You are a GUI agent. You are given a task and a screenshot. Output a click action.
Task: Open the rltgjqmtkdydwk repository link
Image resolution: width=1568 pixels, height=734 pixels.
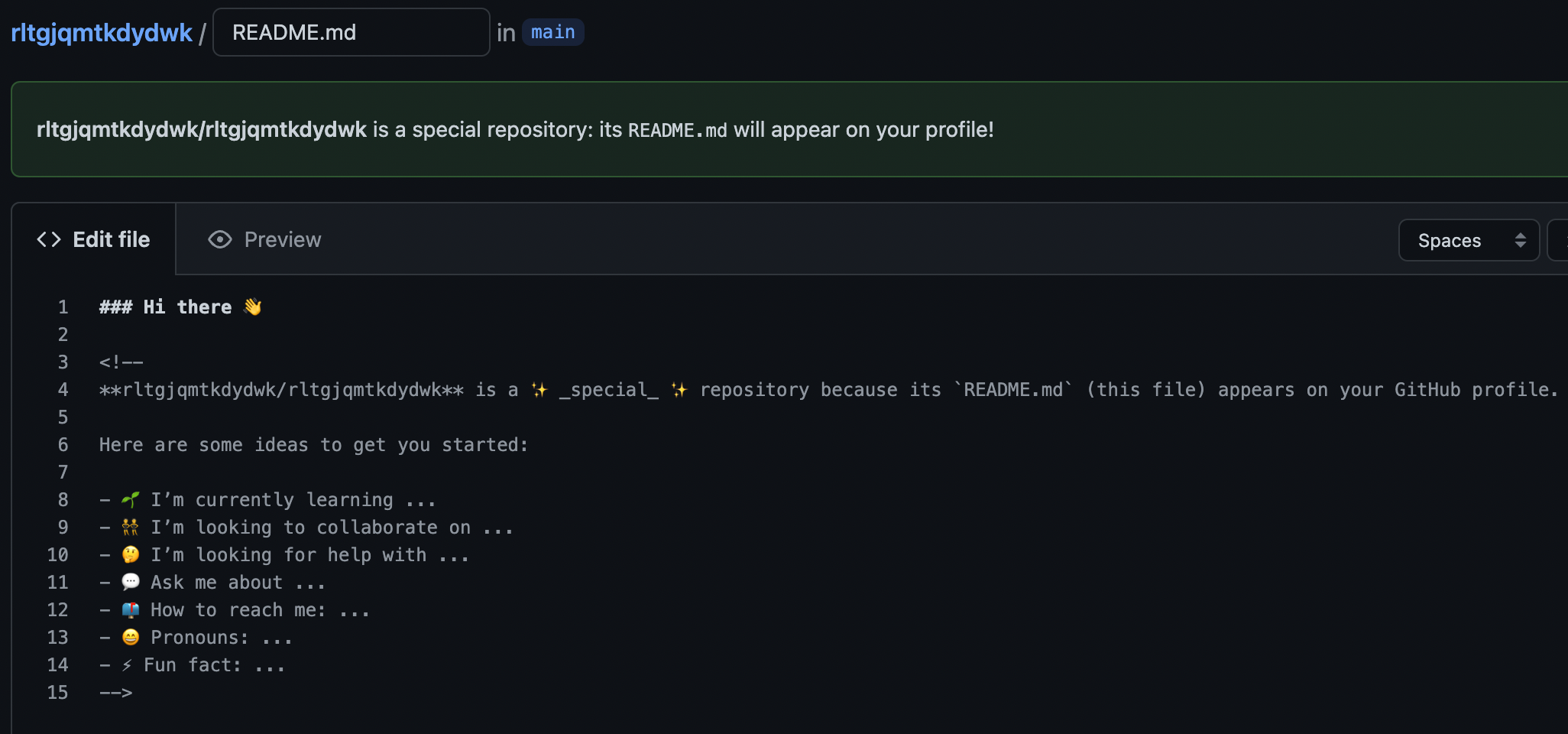pyautogui.click(x=102, y=31)
